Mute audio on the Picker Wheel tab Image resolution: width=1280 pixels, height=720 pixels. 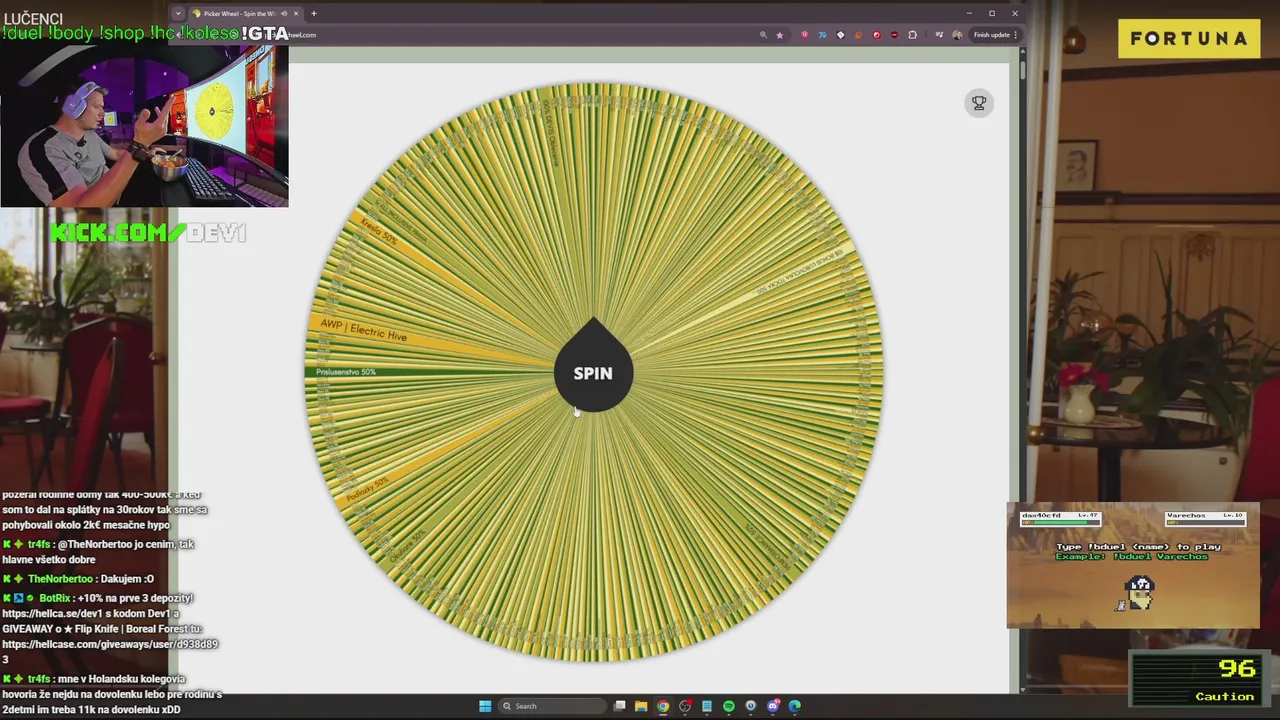tap(284, 13)
